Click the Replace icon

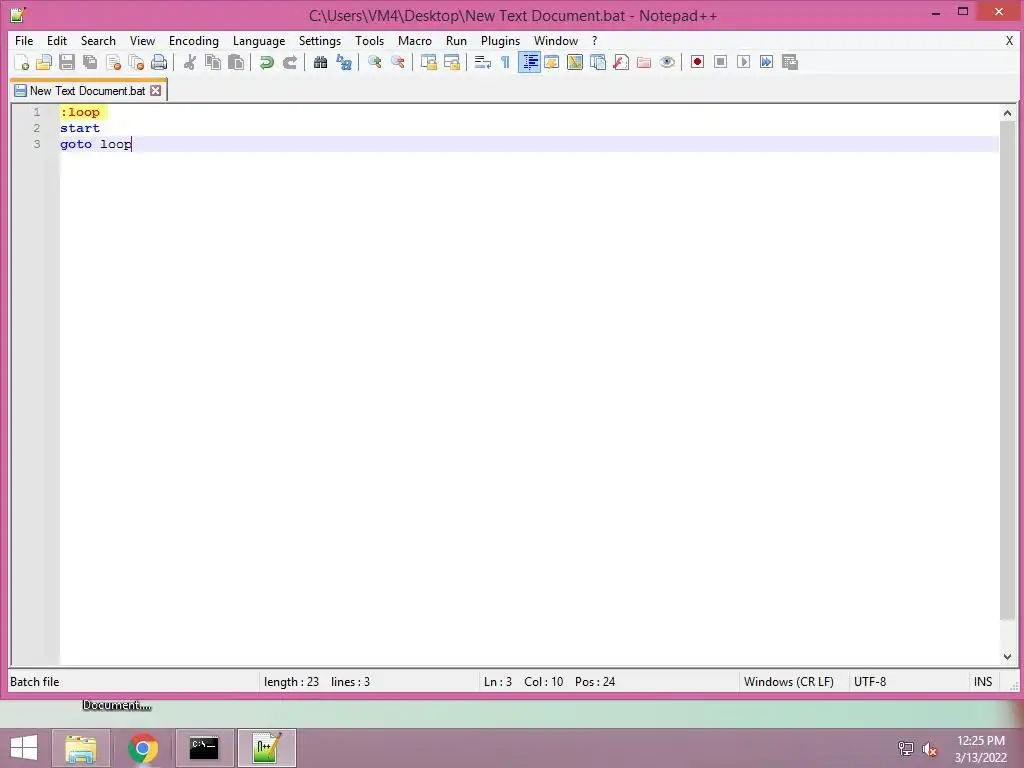tap(344, 62)
